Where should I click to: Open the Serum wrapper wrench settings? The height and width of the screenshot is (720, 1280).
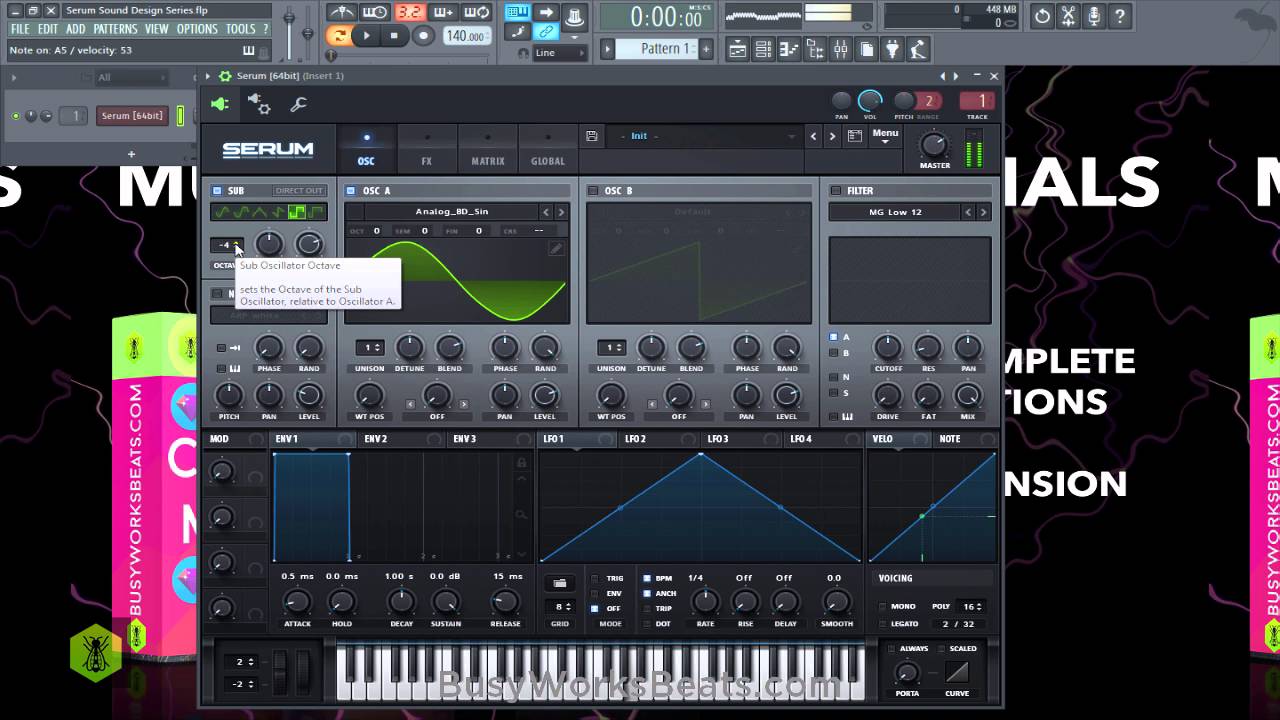point(298,103)
